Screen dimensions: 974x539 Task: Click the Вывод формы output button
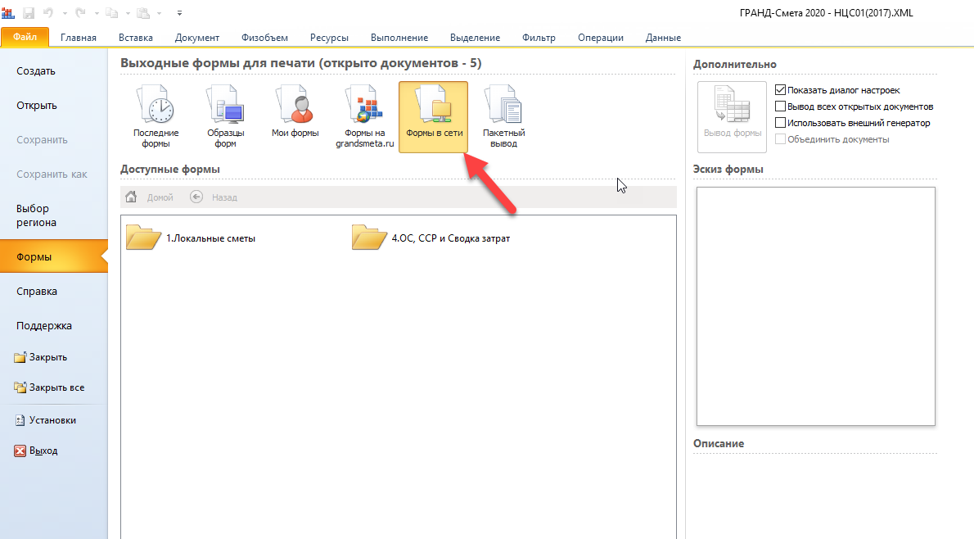[732, 117]
